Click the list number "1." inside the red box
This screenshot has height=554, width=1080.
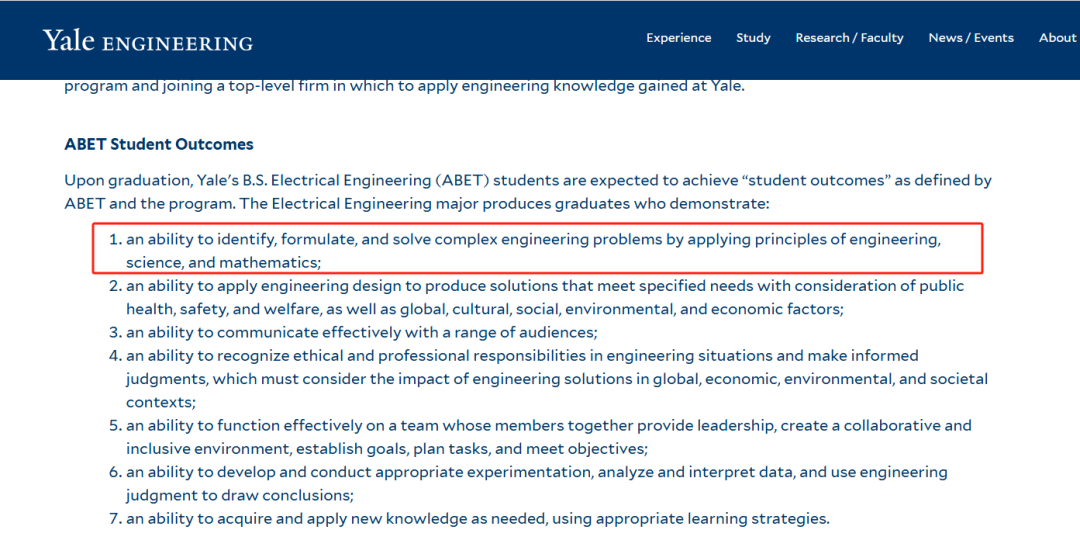[114, 240]
